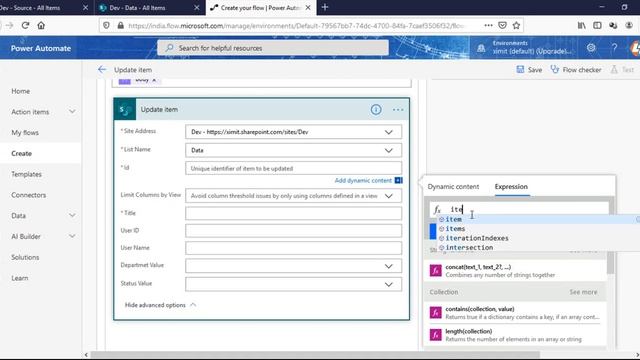Click the length function fx icon
The width and height of the screenshot is (640, 360).
click(x=436, y=335)
